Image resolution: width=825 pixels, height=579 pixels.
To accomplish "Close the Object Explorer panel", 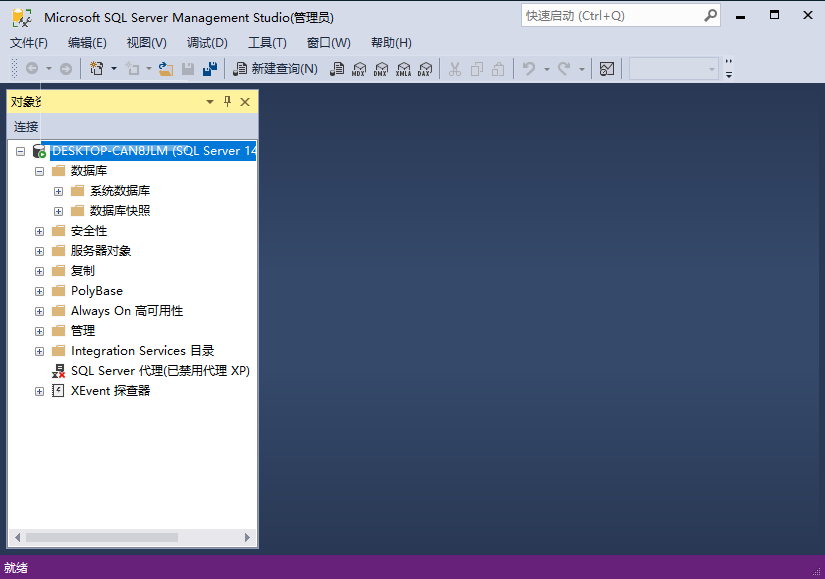I will click(x=245, y=102).
